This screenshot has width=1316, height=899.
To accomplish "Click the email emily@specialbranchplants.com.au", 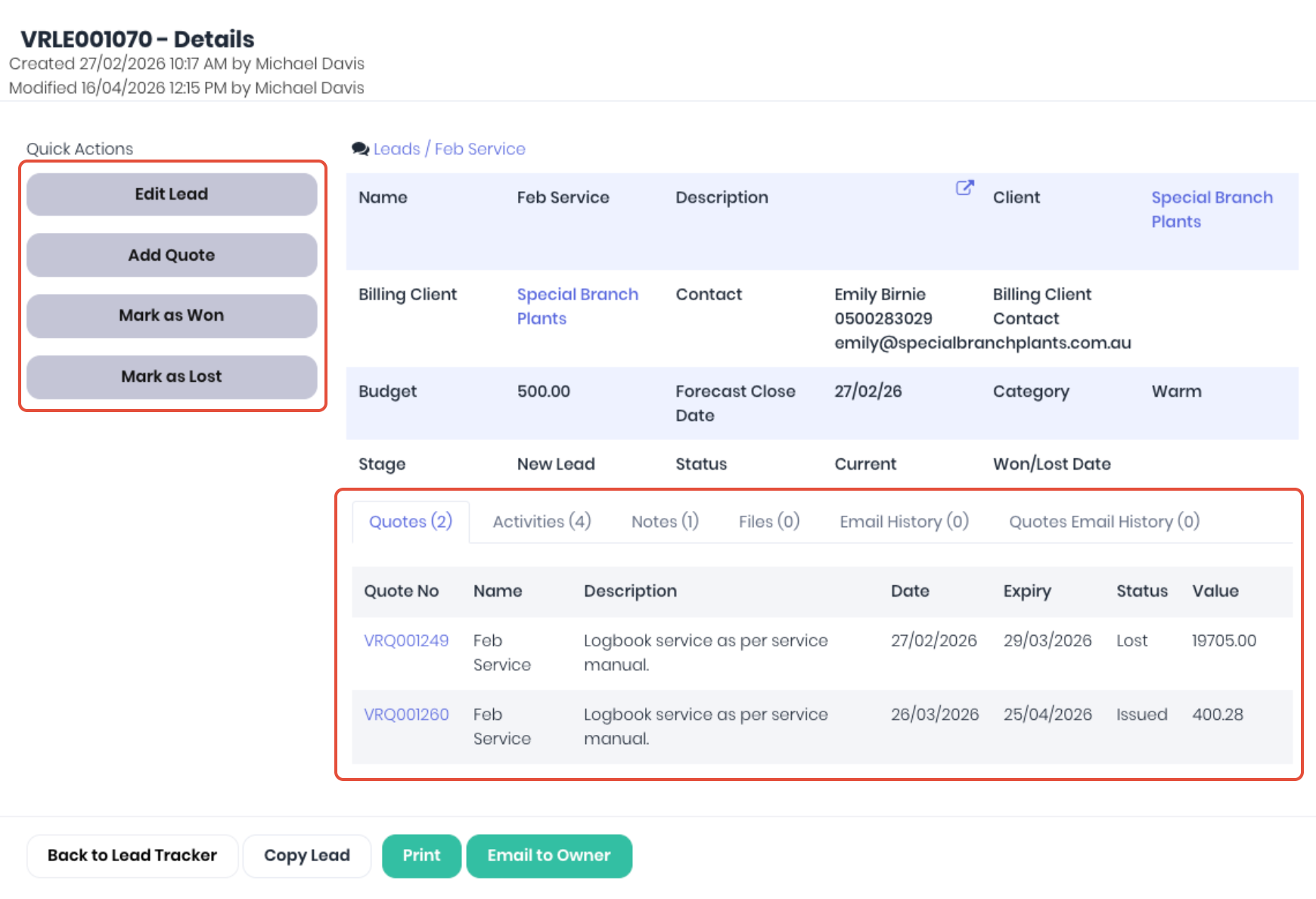I will click(982, 343).
